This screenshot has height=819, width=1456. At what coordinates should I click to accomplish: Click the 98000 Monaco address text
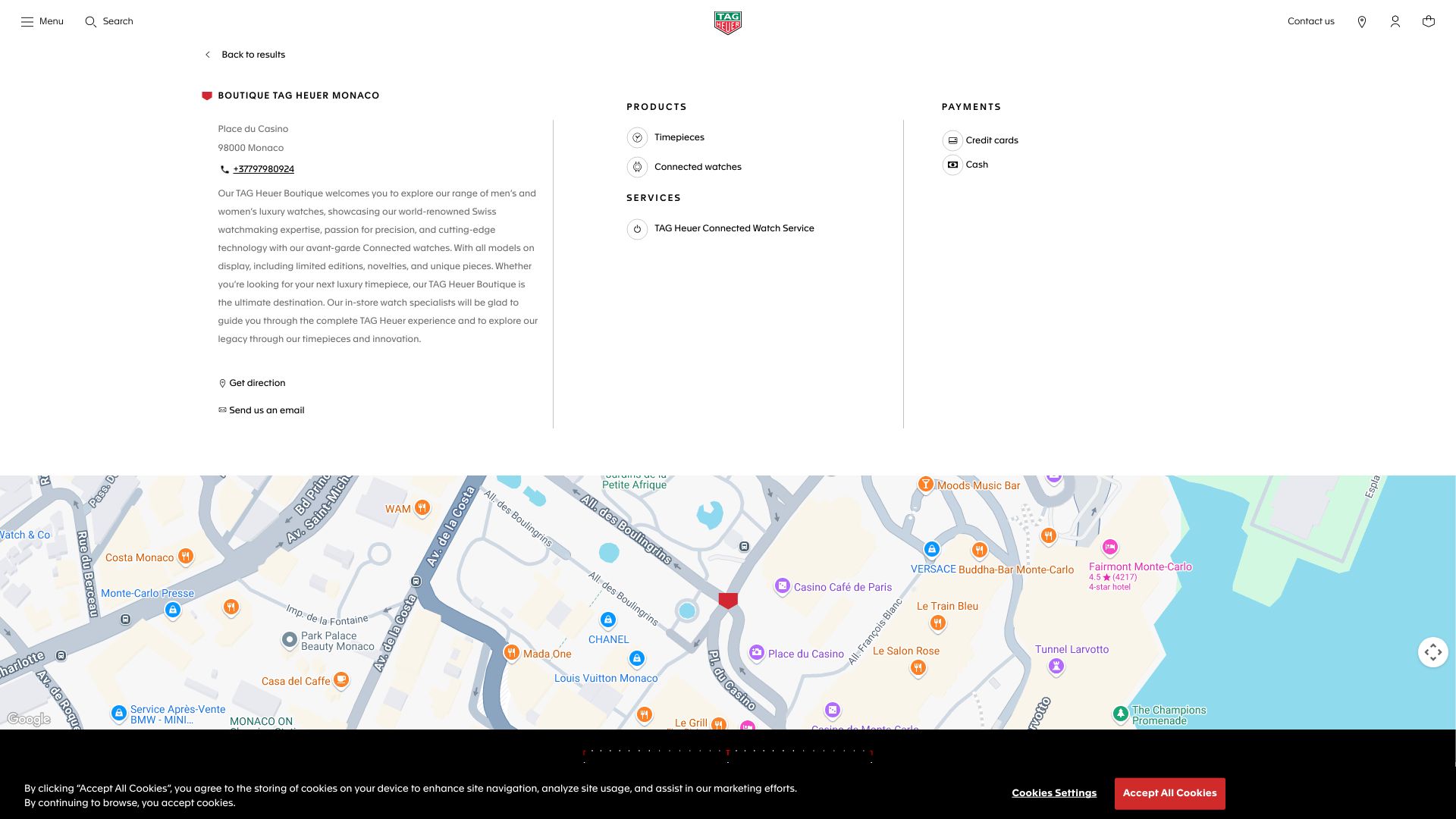251,148
